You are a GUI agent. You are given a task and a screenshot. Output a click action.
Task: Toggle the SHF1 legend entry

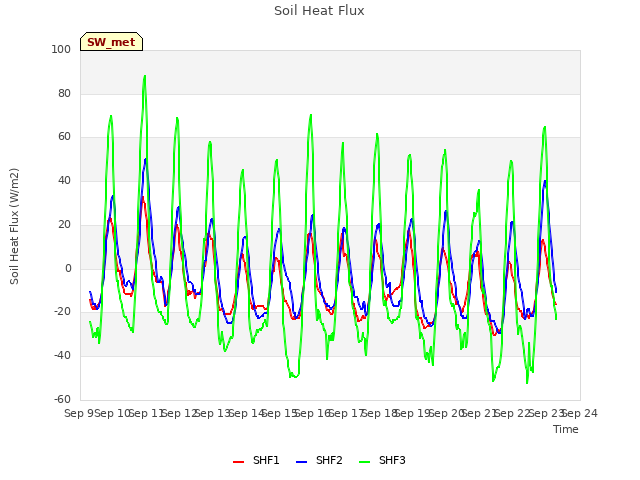point(256,460)
